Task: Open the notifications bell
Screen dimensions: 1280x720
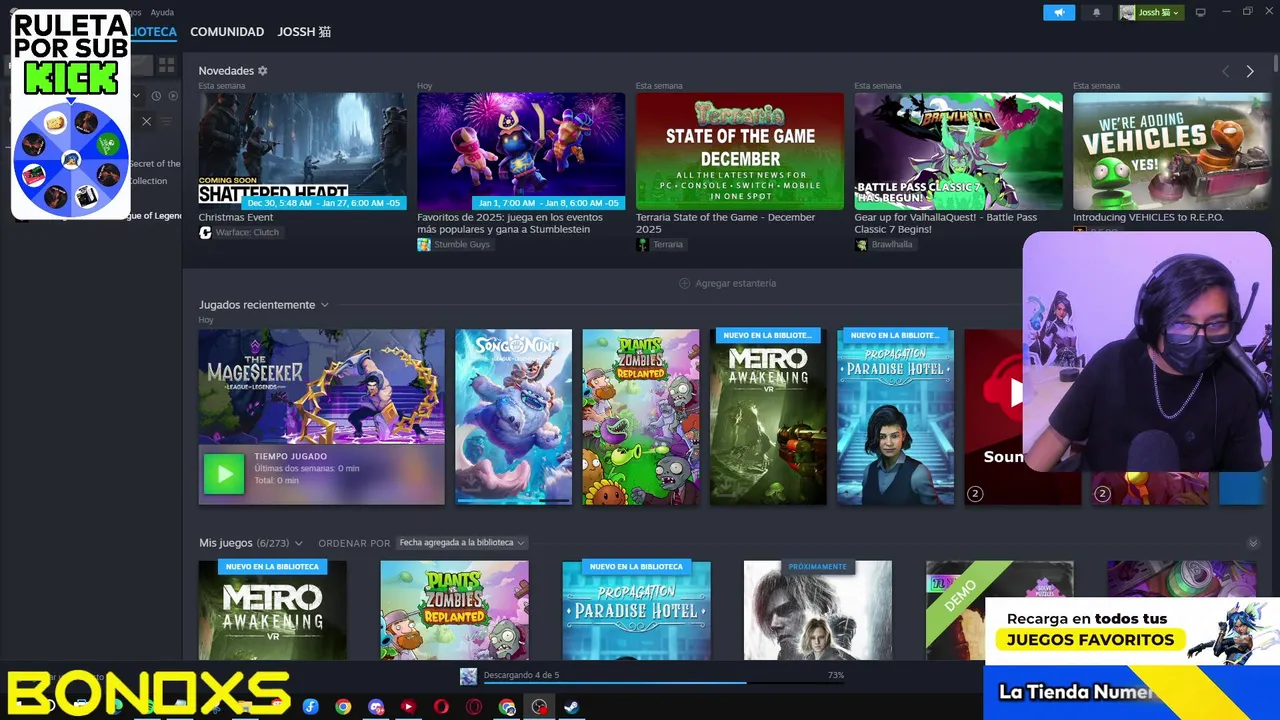Action: coord(1096,12)
